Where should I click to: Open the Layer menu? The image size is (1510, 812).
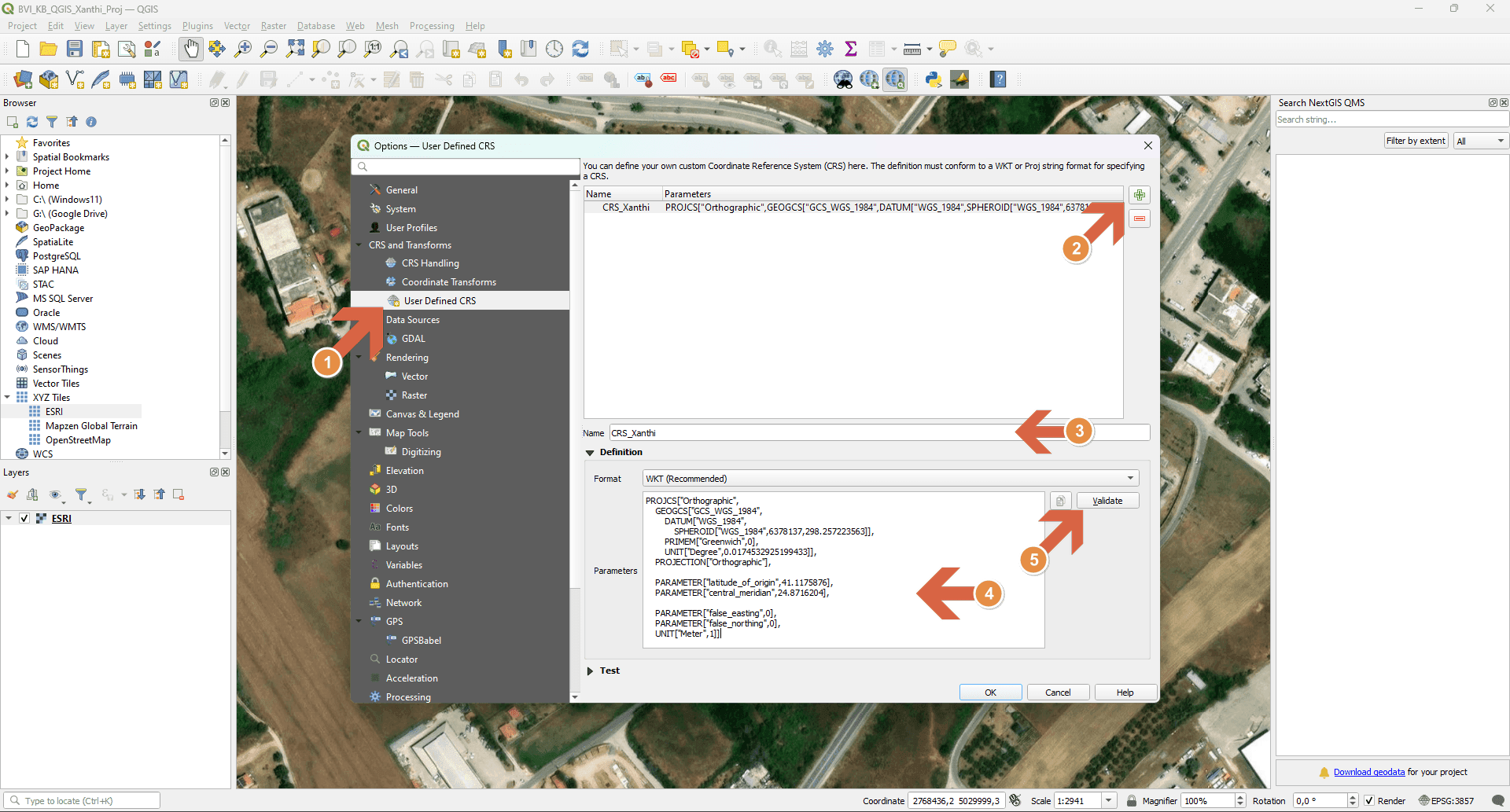(116, 26)
